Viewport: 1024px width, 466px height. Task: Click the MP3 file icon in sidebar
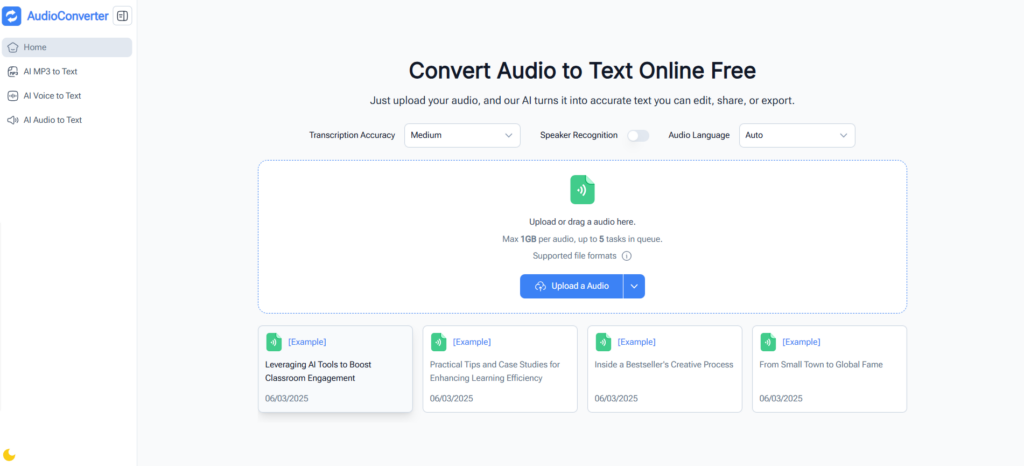coord(12,72)
